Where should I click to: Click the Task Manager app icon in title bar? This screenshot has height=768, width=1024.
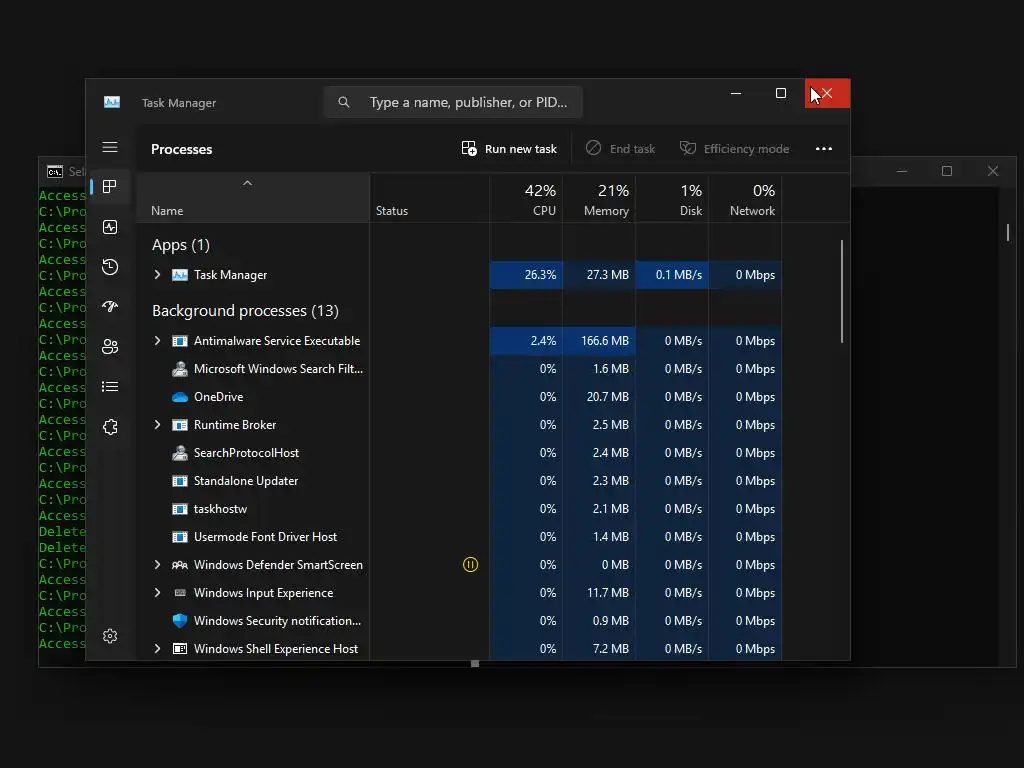(x=112, y=102)
